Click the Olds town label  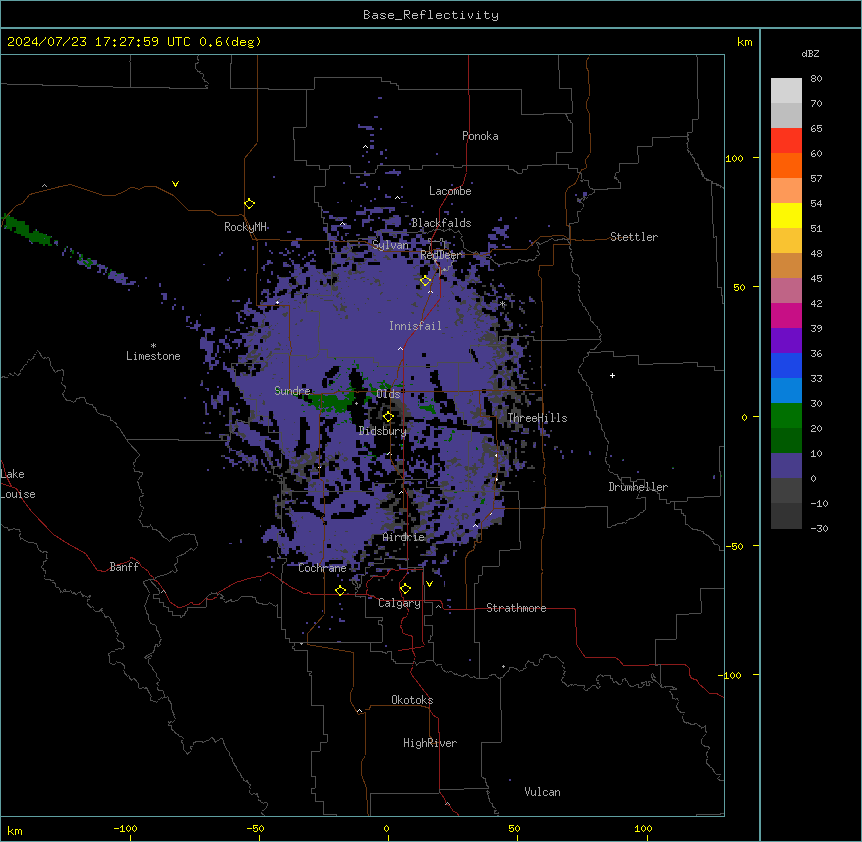click(388, 394)
